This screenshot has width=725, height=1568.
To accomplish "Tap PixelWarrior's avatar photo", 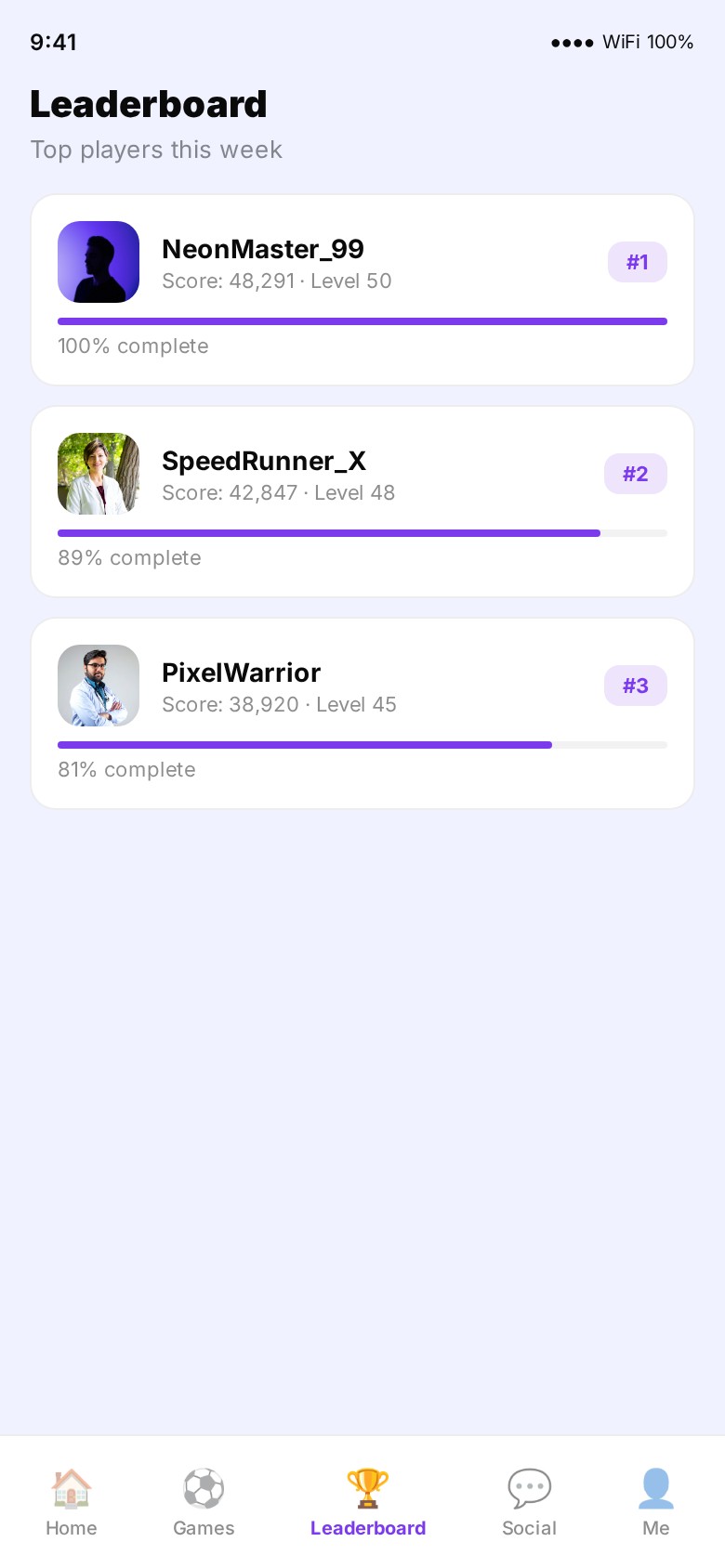I will pyautogui.click(x=99, y=686).
